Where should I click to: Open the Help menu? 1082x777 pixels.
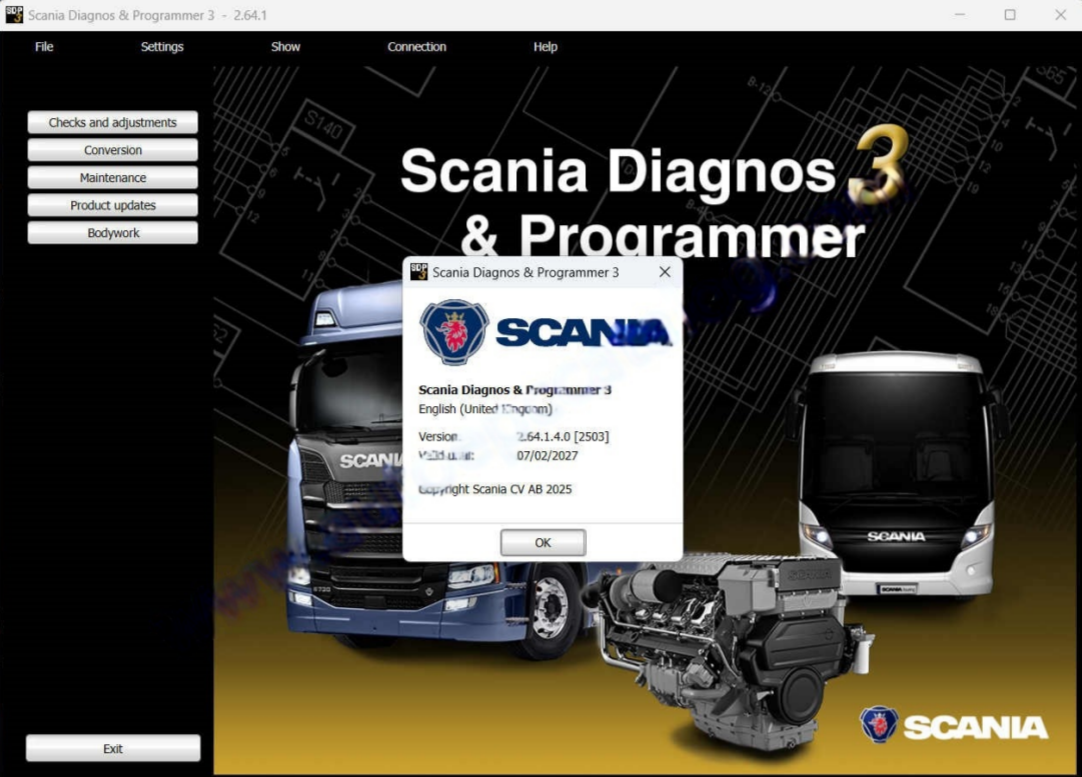[545, 47]
